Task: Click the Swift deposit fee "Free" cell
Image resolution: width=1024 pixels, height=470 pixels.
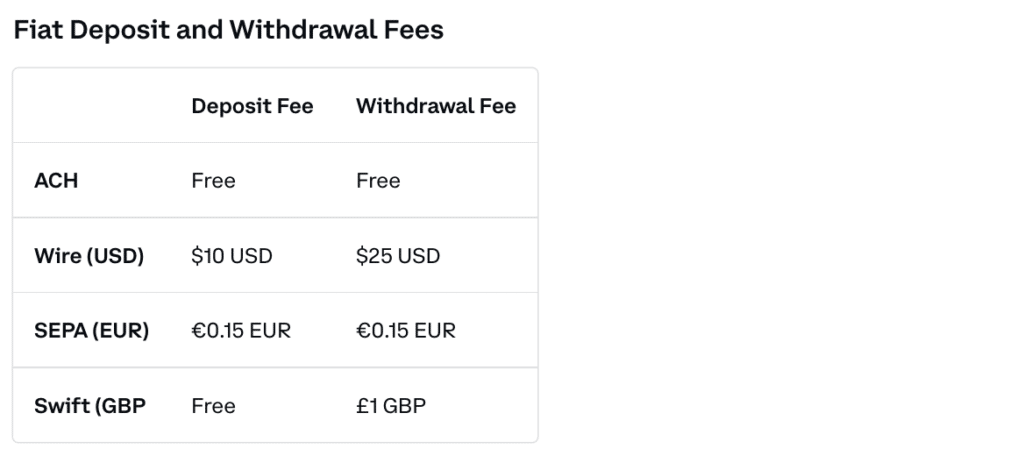Action: pos(213,406)
